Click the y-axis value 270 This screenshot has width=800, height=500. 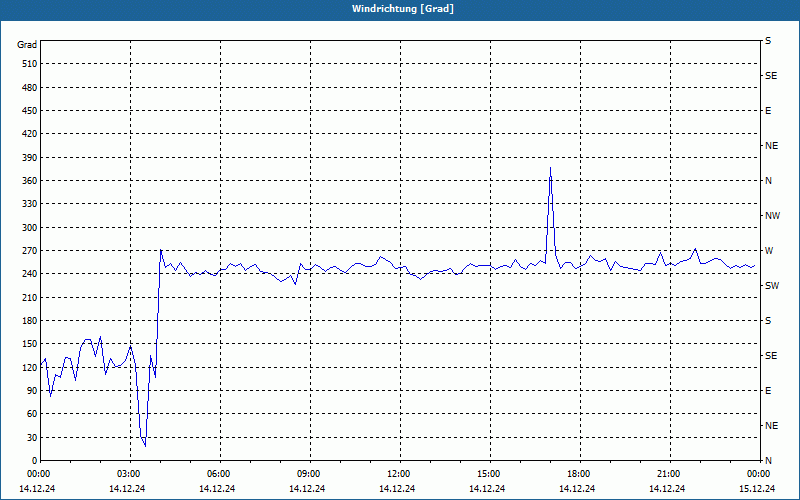pos(30,251)
